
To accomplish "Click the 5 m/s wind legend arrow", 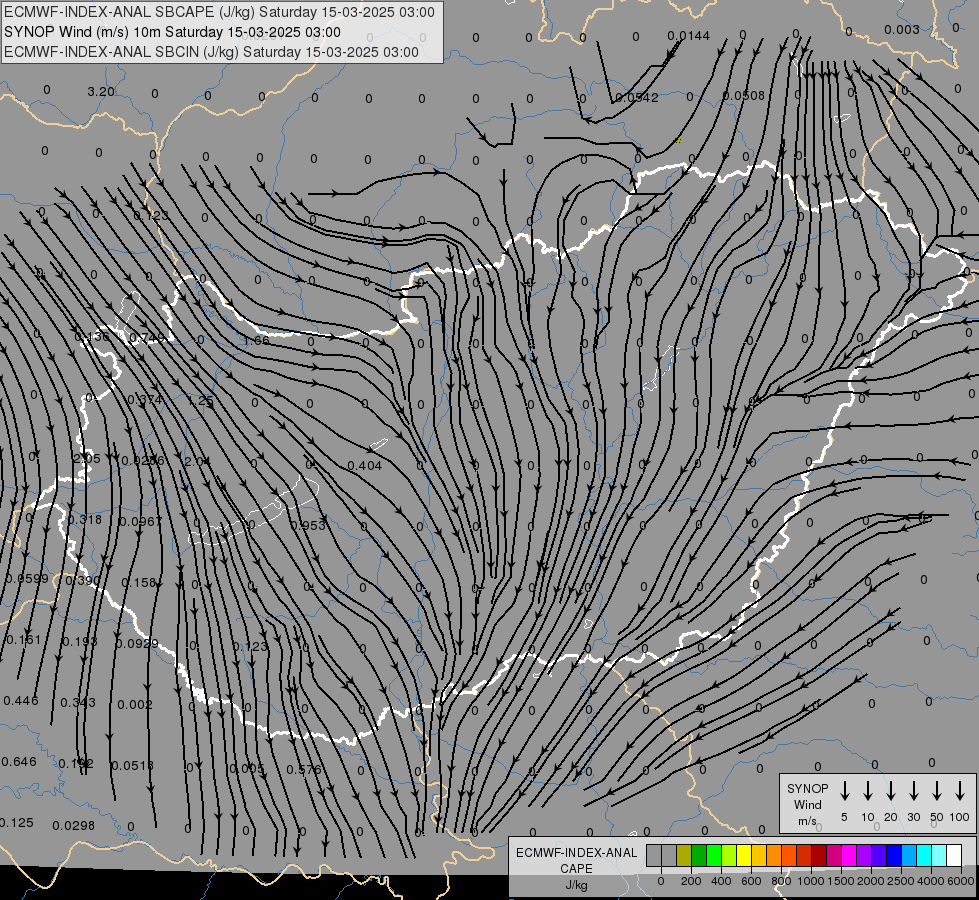I will point(844,791).
